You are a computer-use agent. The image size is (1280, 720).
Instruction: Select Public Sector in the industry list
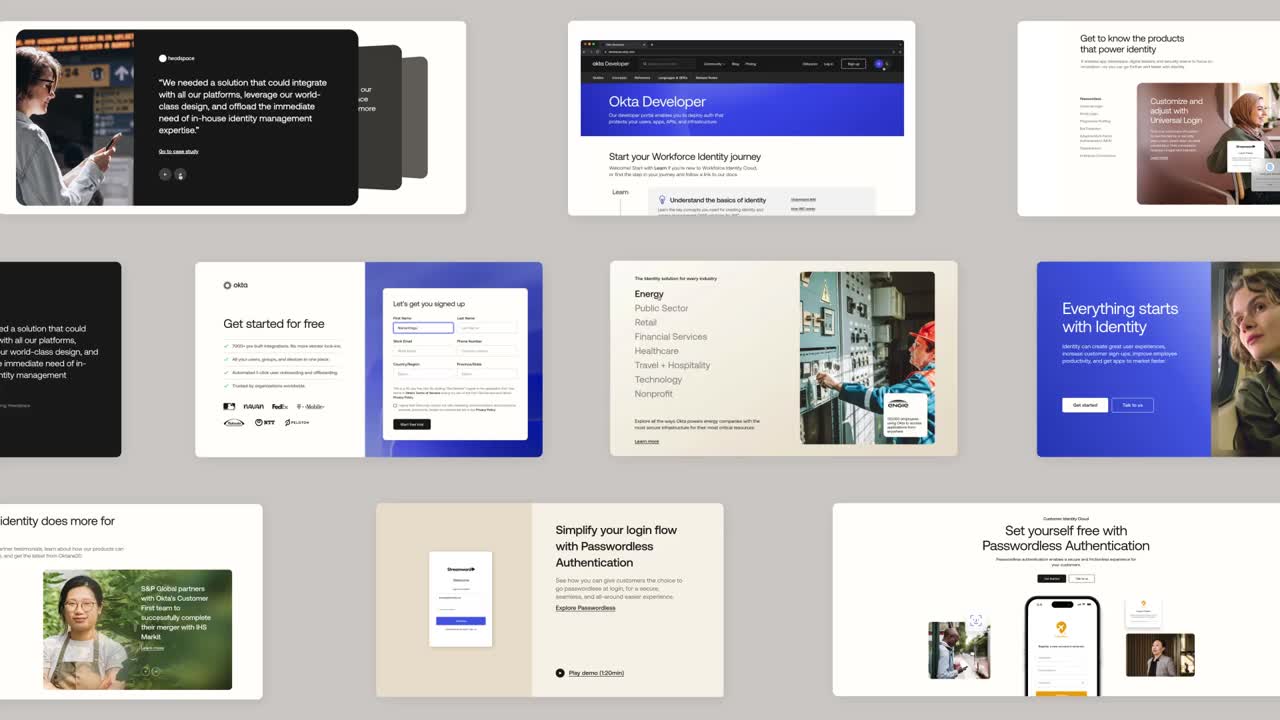tap(661, 308)
